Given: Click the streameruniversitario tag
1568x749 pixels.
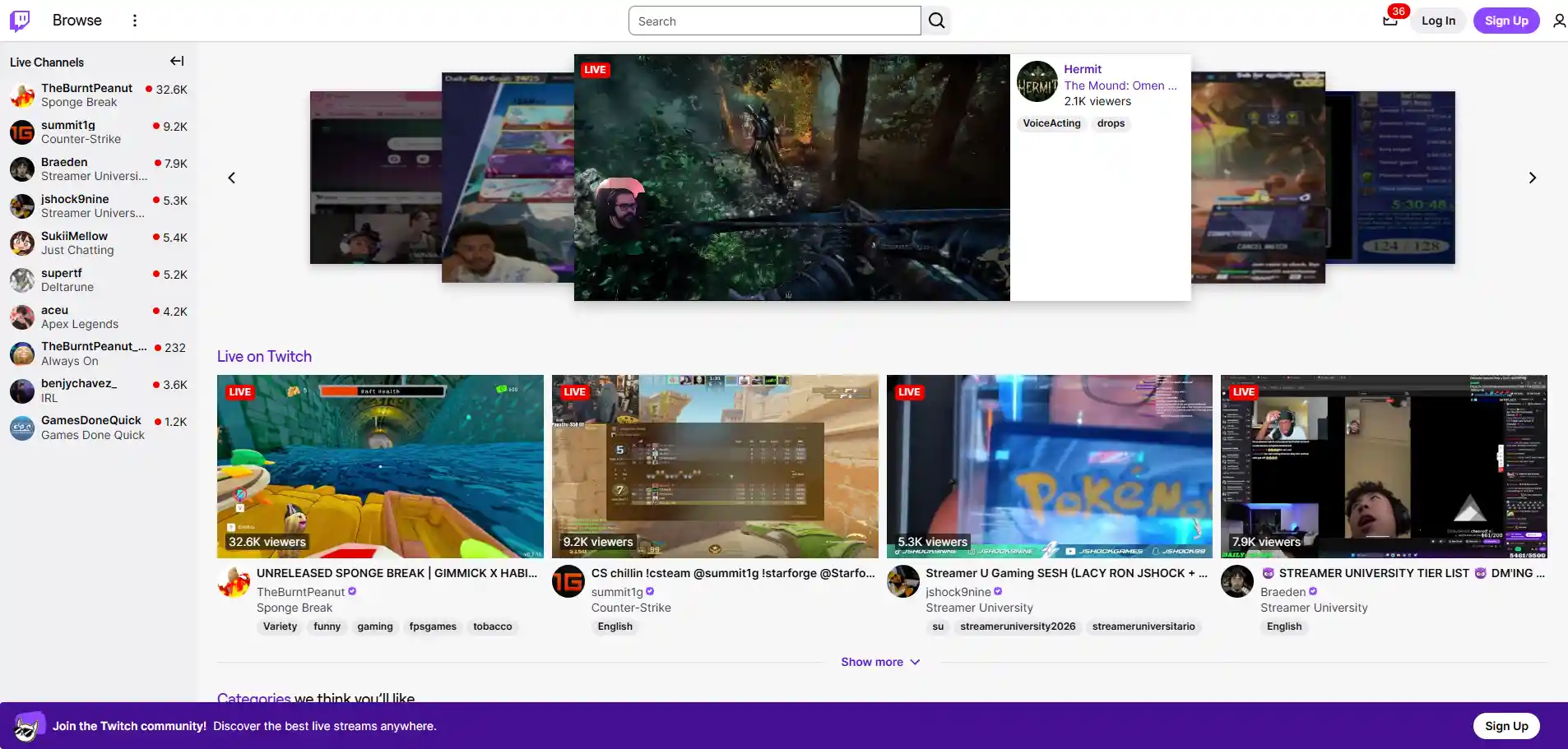Looking at the screenshot, I should click(x=1144, y=626).
